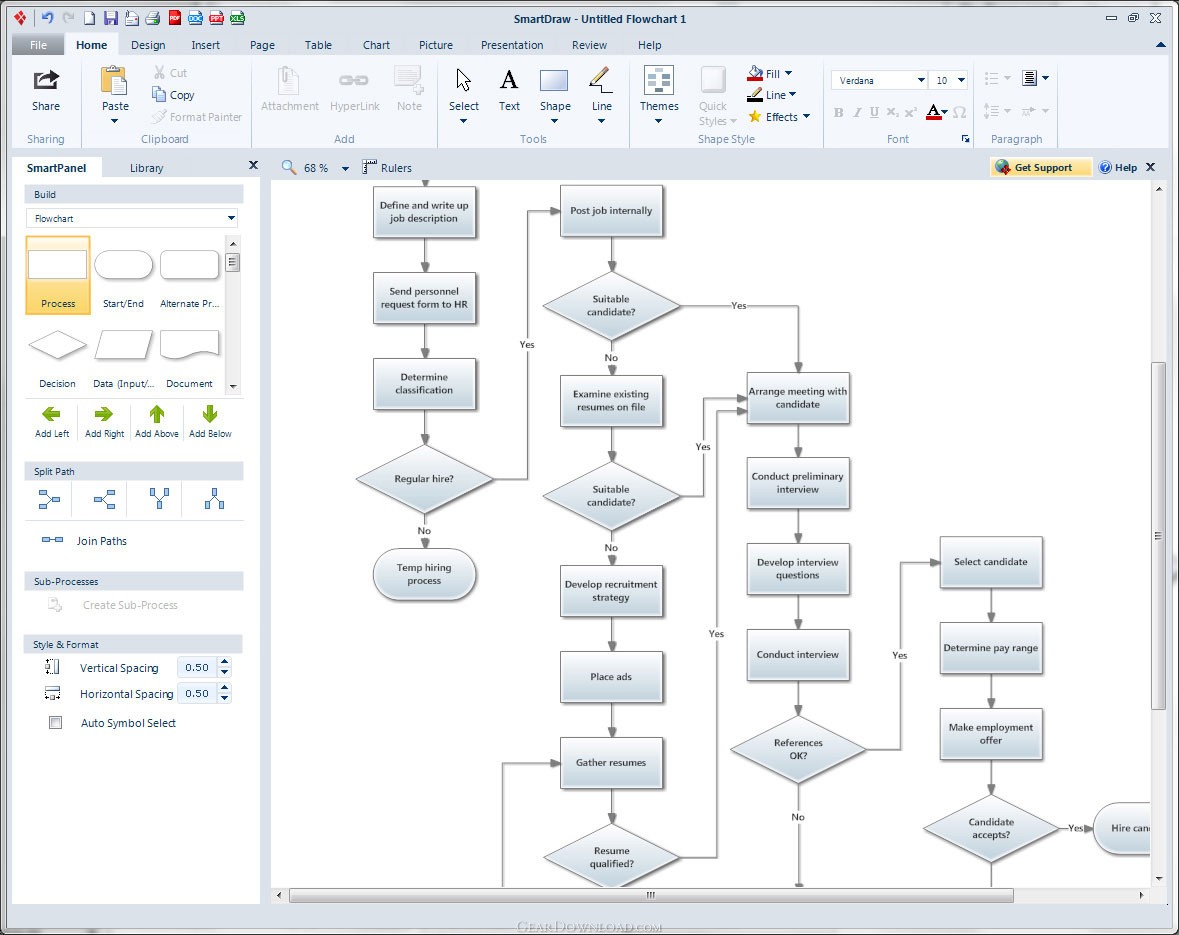
Task: Open the Verdana font selector
Action: [x=878, y=79]
